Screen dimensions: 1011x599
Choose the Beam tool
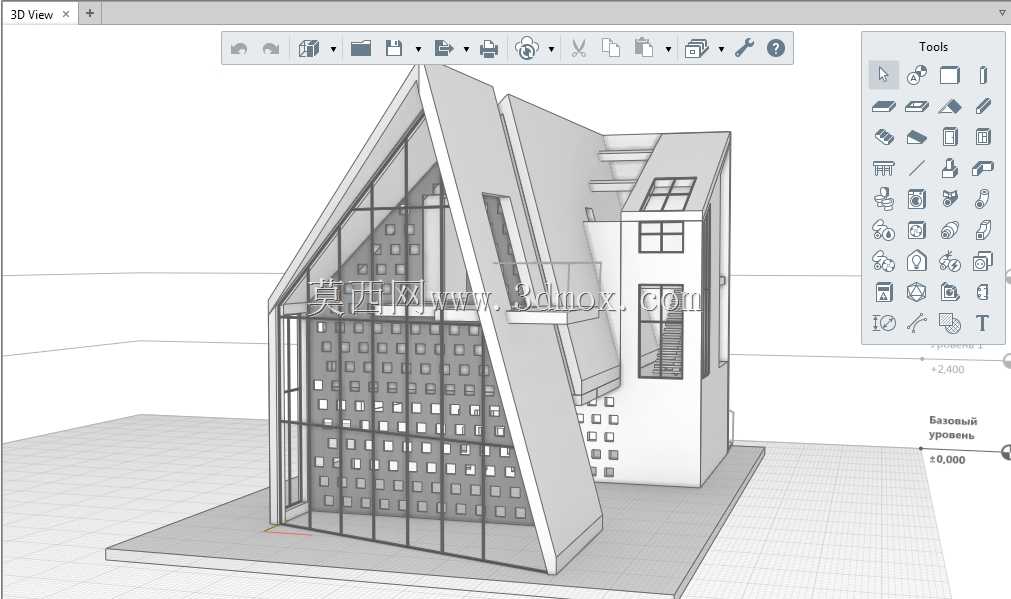(983, 106)
